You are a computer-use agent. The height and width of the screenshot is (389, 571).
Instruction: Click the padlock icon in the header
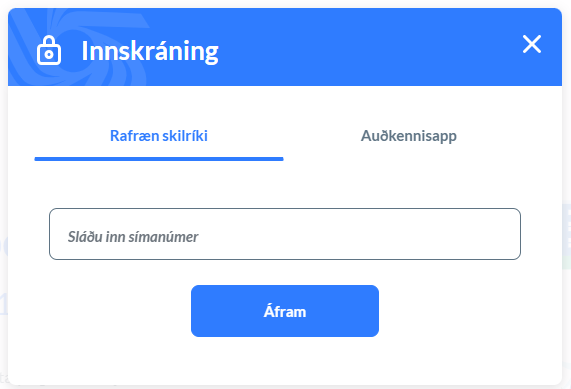(49, 50)
